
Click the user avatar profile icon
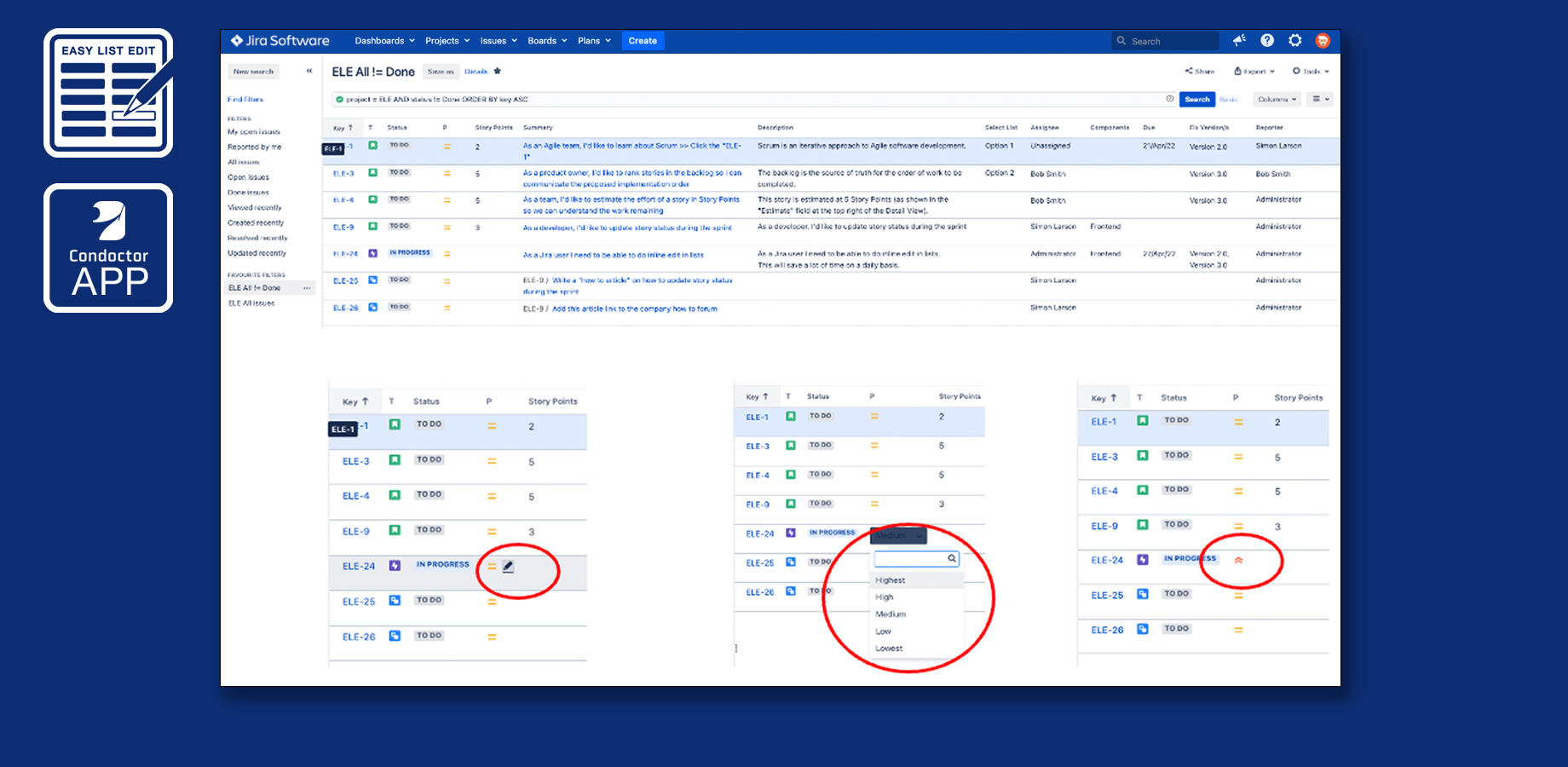tap(1323, 40)
